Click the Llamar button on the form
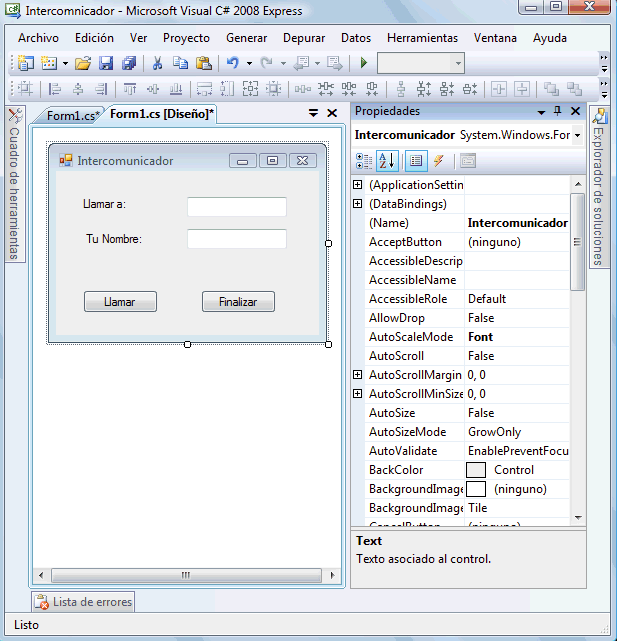The image size is (617, 641). click(120, 302)
